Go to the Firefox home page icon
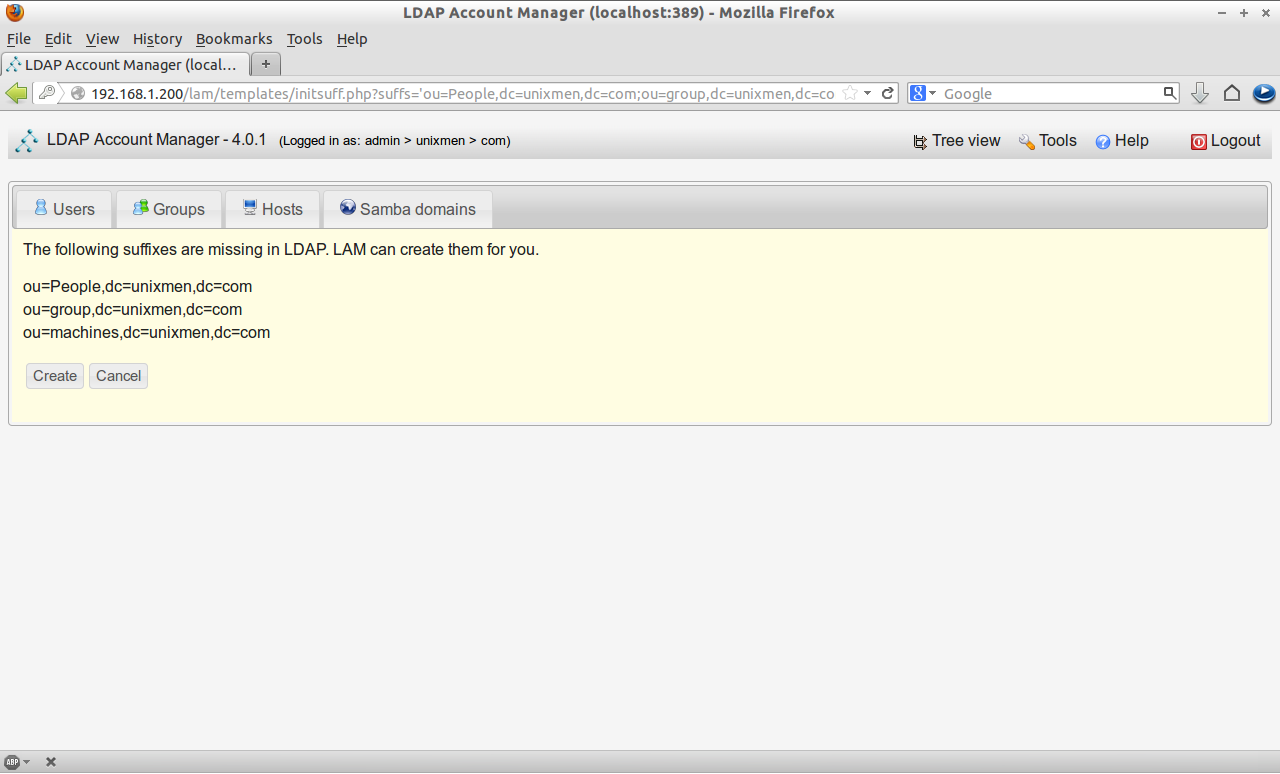 (1232, 93)
